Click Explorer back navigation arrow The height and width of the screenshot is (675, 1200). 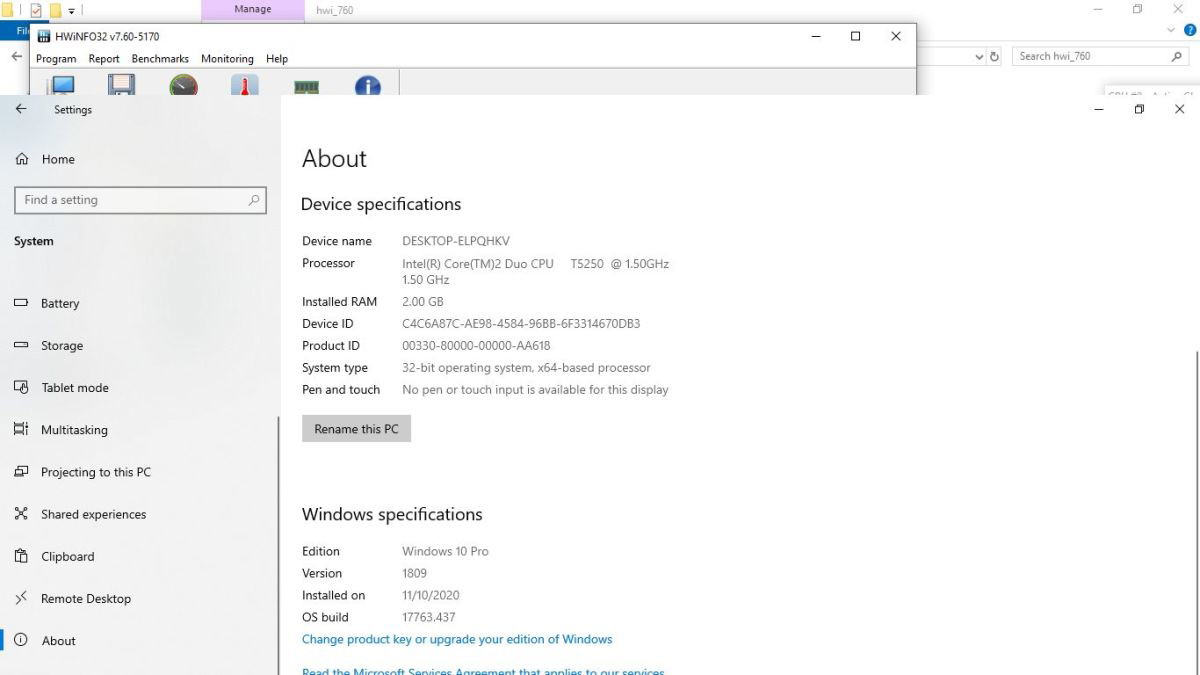[x=16, y=57]
